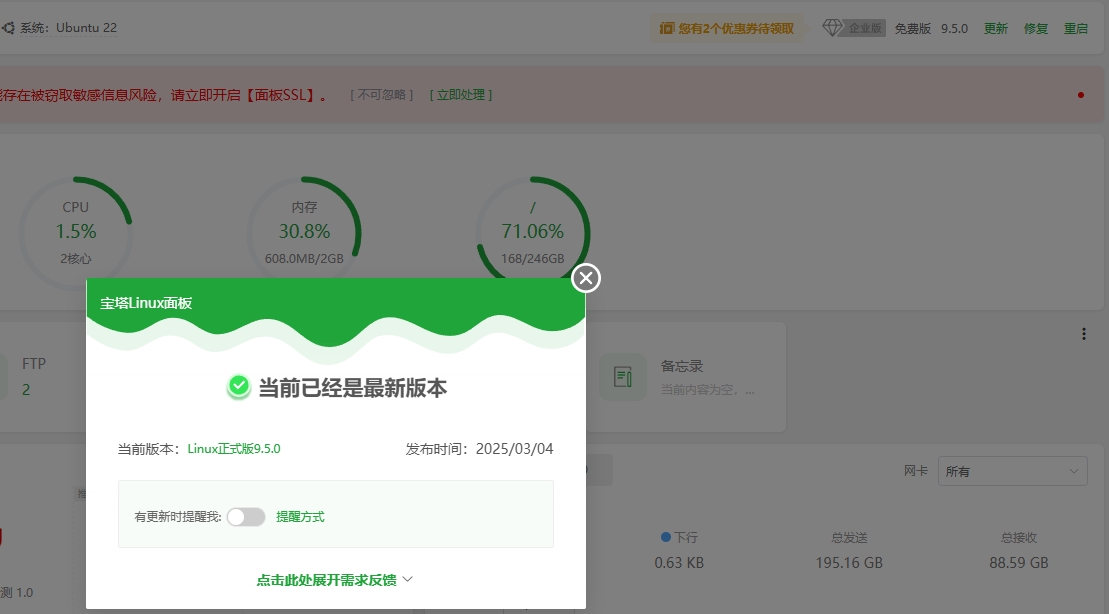Click the 总接收 value 88.59 GB
The width and height of the screenshot is (1109, 614).
pyautogui.click(x=1018, y=563)
